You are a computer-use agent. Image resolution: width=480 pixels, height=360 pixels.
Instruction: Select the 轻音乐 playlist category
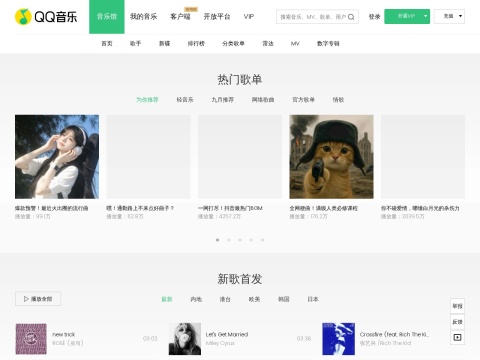pos(185,100)
